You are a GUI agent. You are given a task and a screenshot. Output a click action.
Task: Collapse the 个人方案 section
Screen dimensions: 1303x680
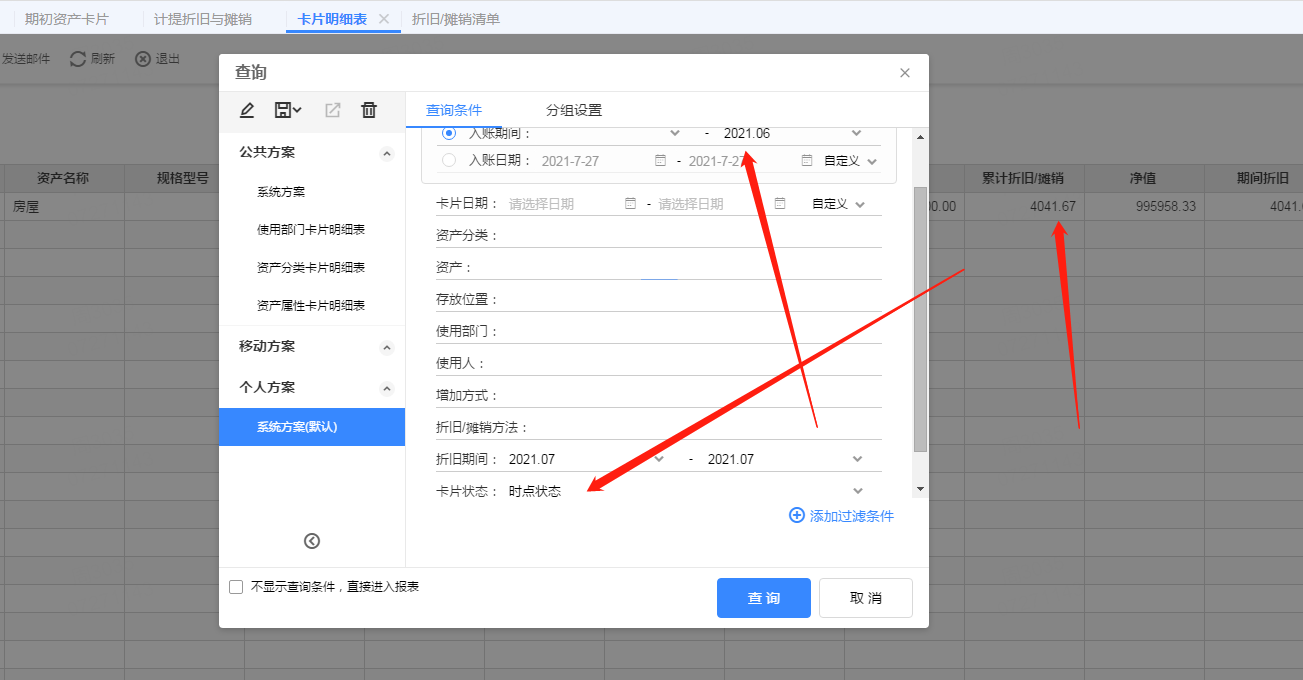pyautogui.click(x=388, y=389)
